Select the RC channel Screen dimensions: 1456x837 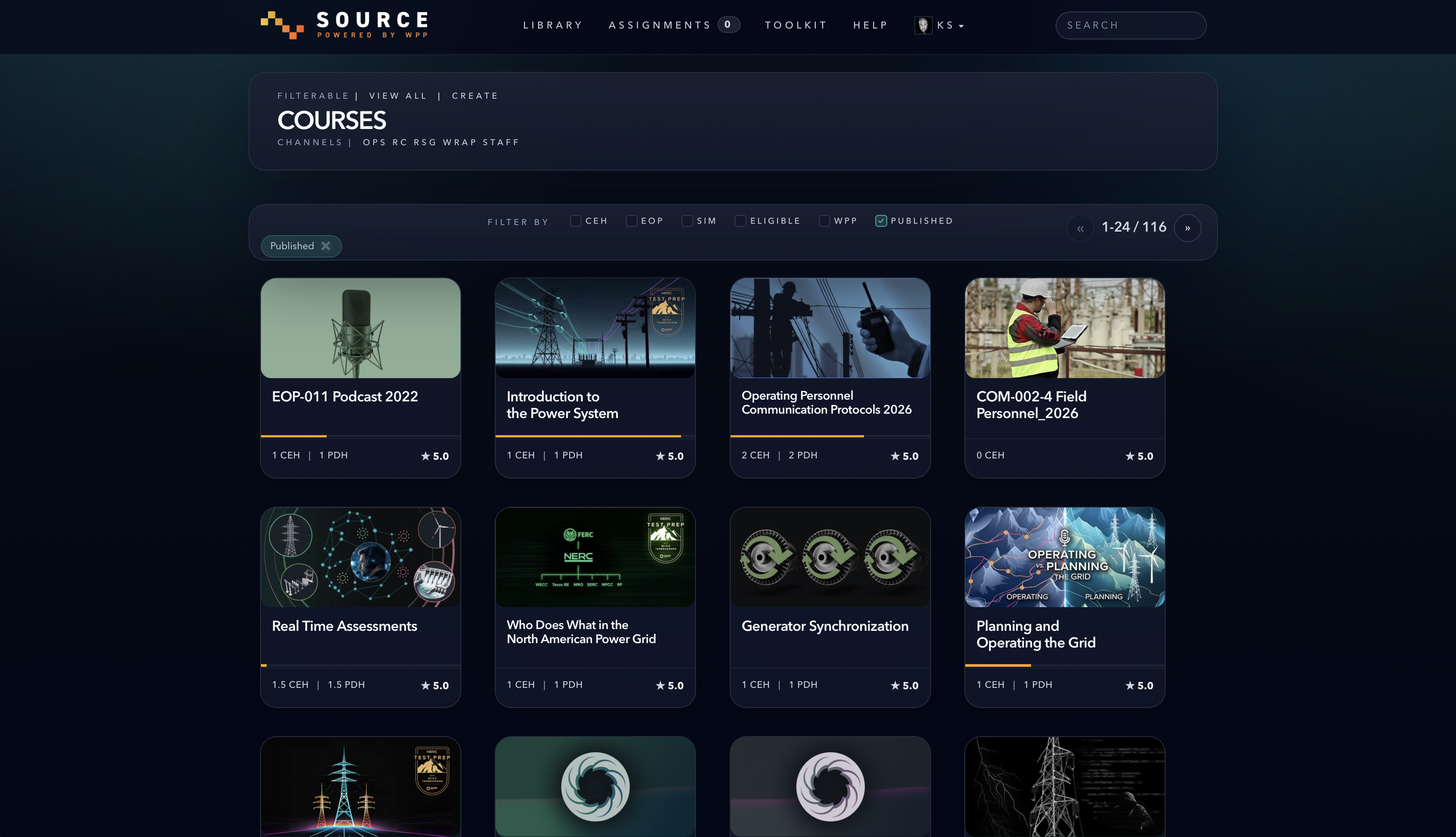click(x=400, y=143)
